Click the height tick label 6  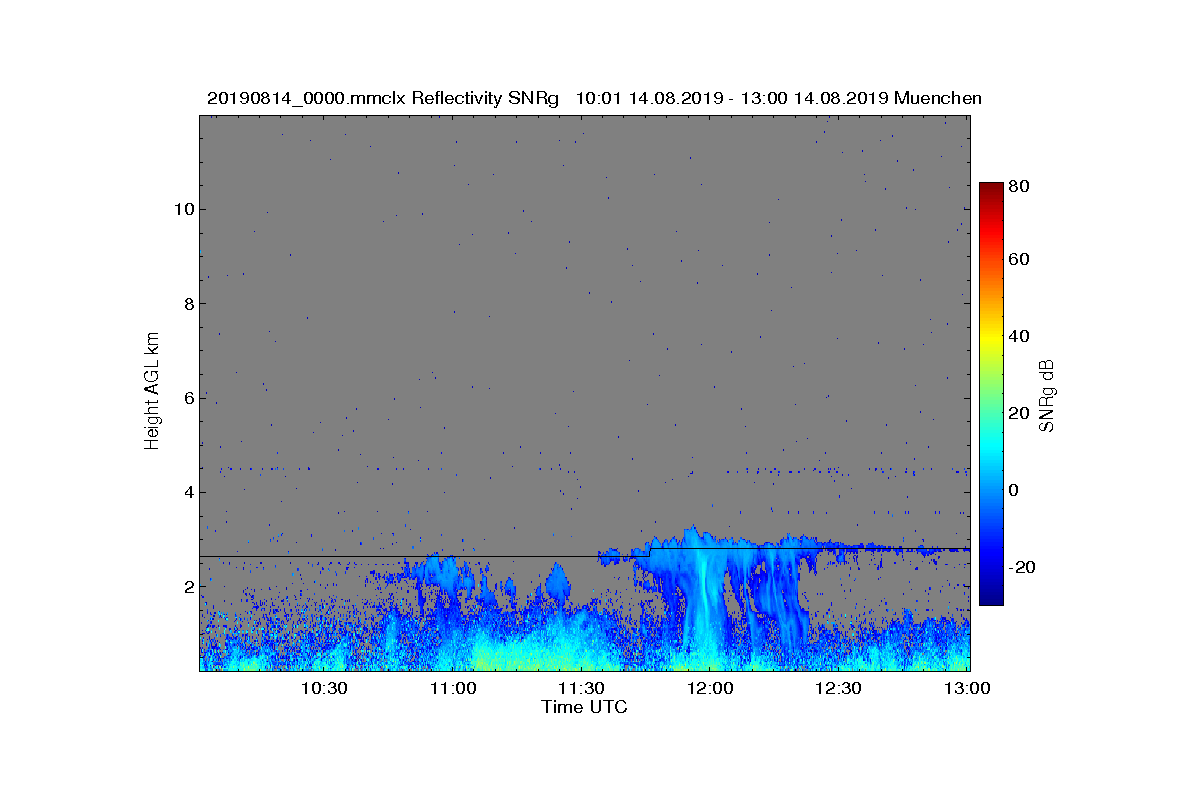click(188, 398)
